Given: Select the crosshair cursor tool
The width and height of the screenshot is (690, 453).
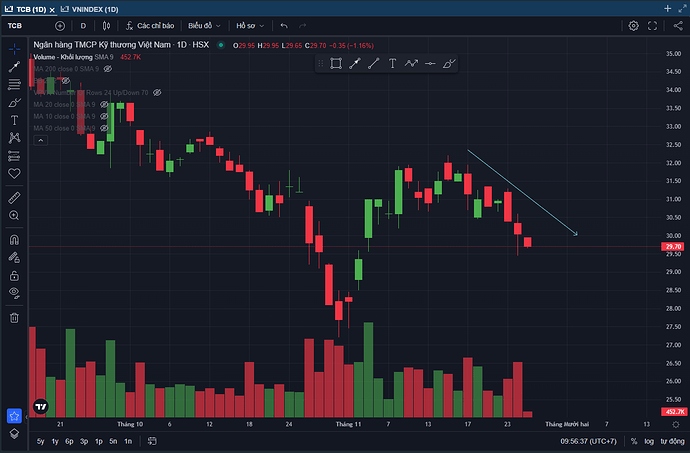Looking at the screenshot, I should (x=14, y=48).
